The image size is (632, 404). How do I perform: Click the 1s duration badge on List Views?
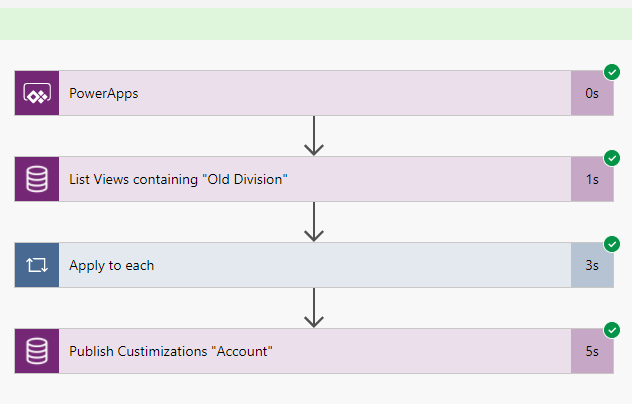tap(592, 180)
